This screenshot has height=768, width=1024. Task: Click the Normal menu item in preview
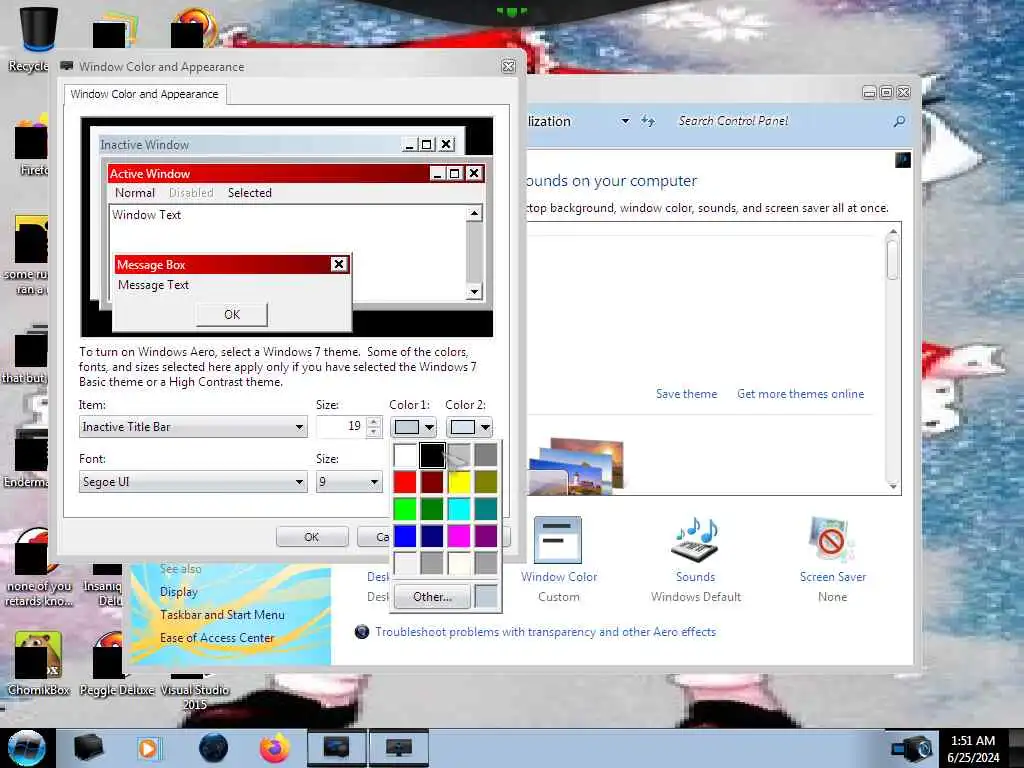click(x=135, y=193)
